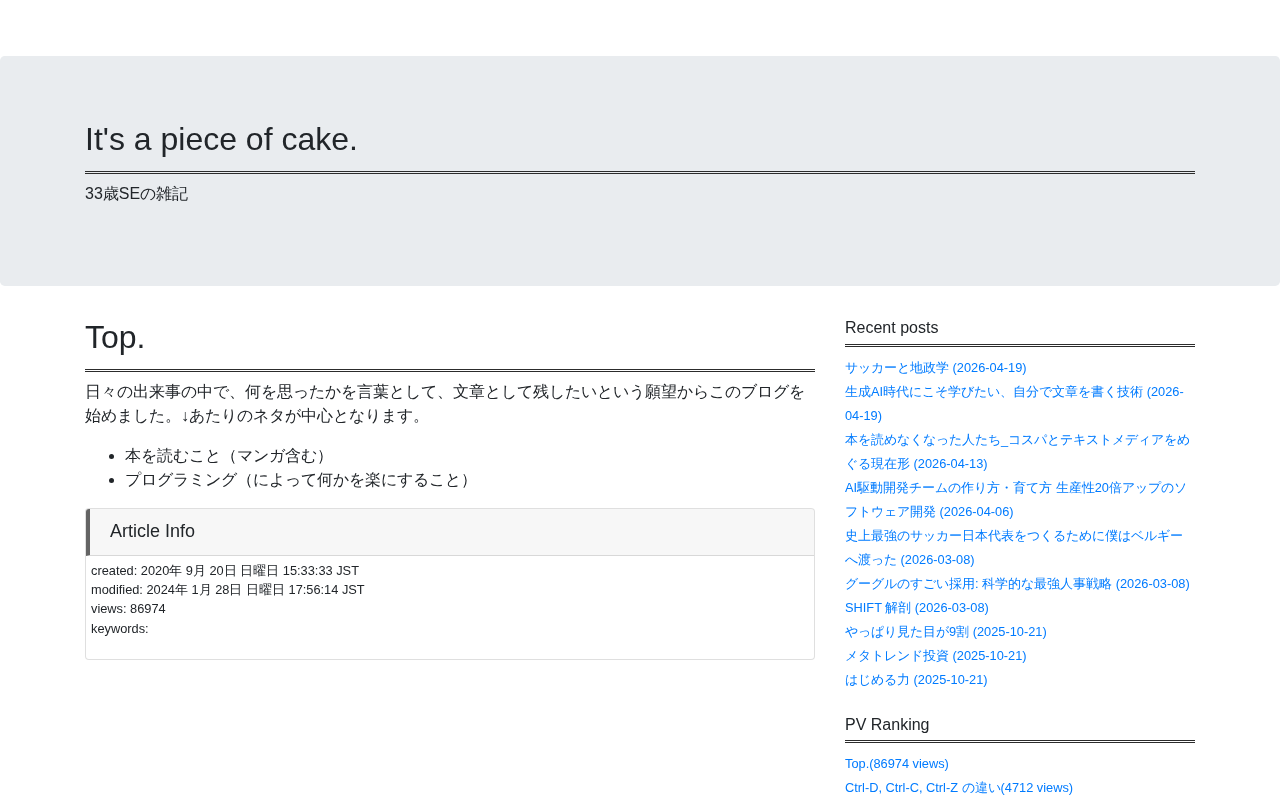Click the Article Info panel header
The width and height of the screenshot is (1280, 800).
450,532
